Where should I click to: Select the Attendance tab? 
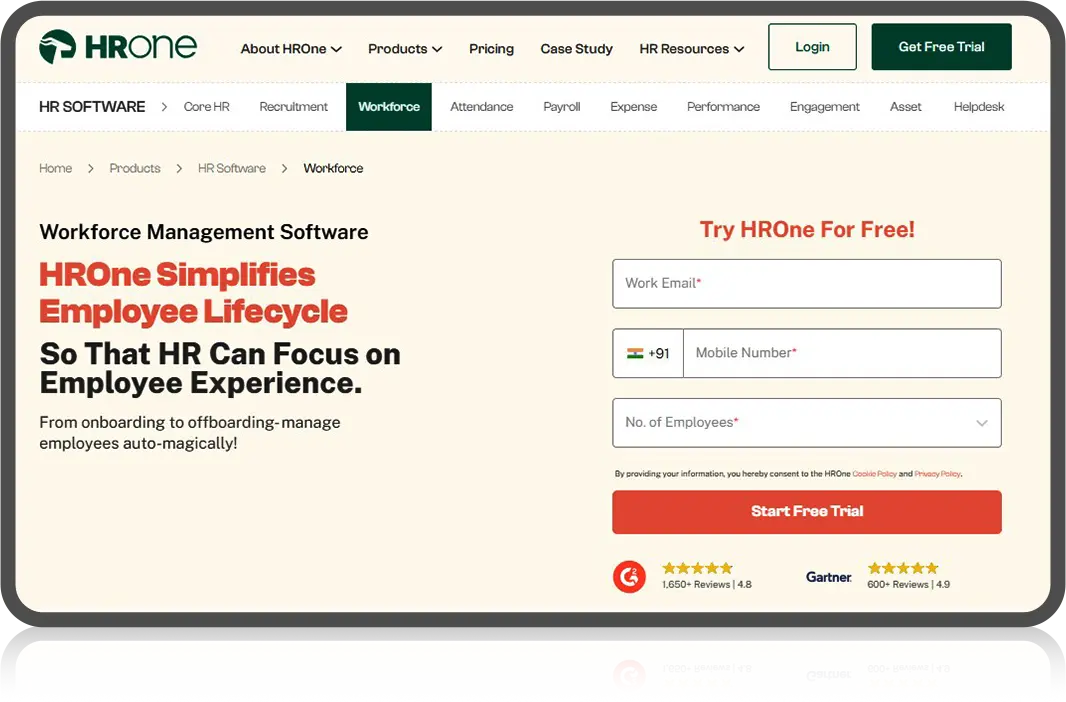tap(481, 106)
